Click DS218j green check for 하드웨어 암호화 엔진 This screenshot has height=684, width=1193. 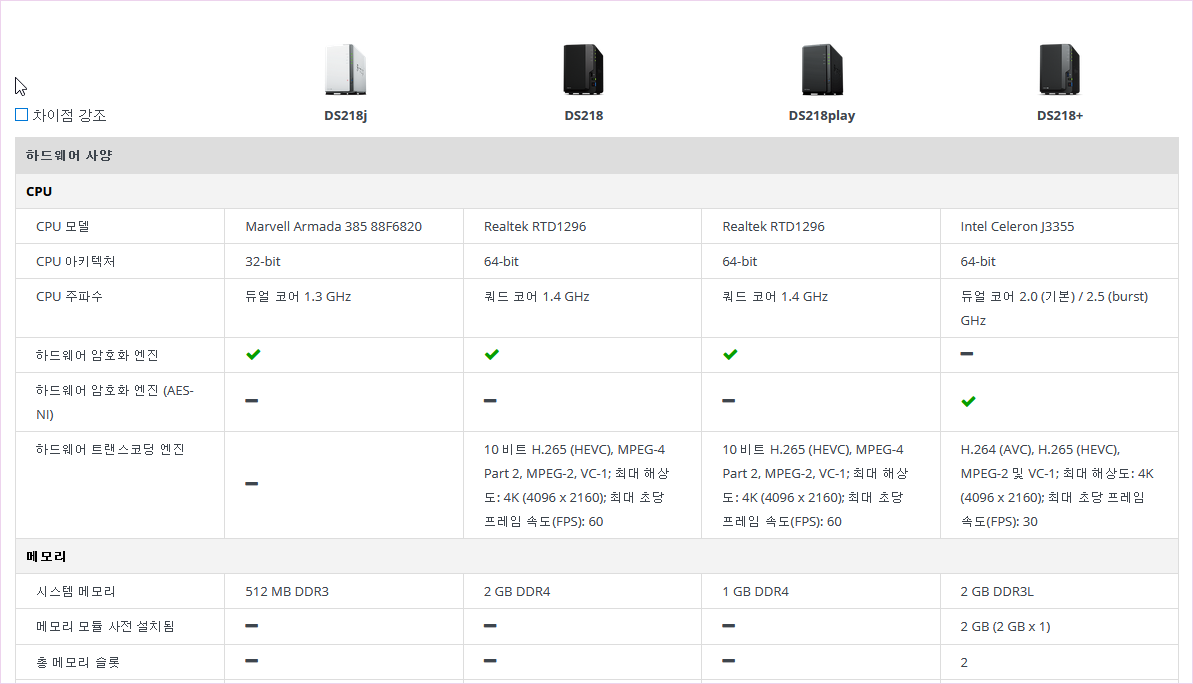coord(253,355)
